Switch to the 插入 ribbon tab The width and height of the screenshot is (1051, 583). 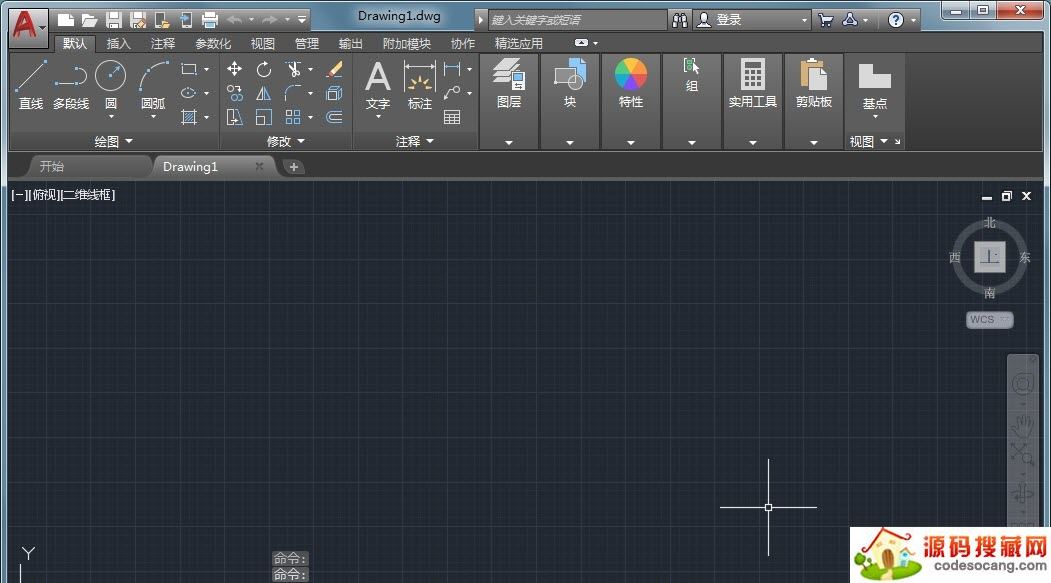119,43
